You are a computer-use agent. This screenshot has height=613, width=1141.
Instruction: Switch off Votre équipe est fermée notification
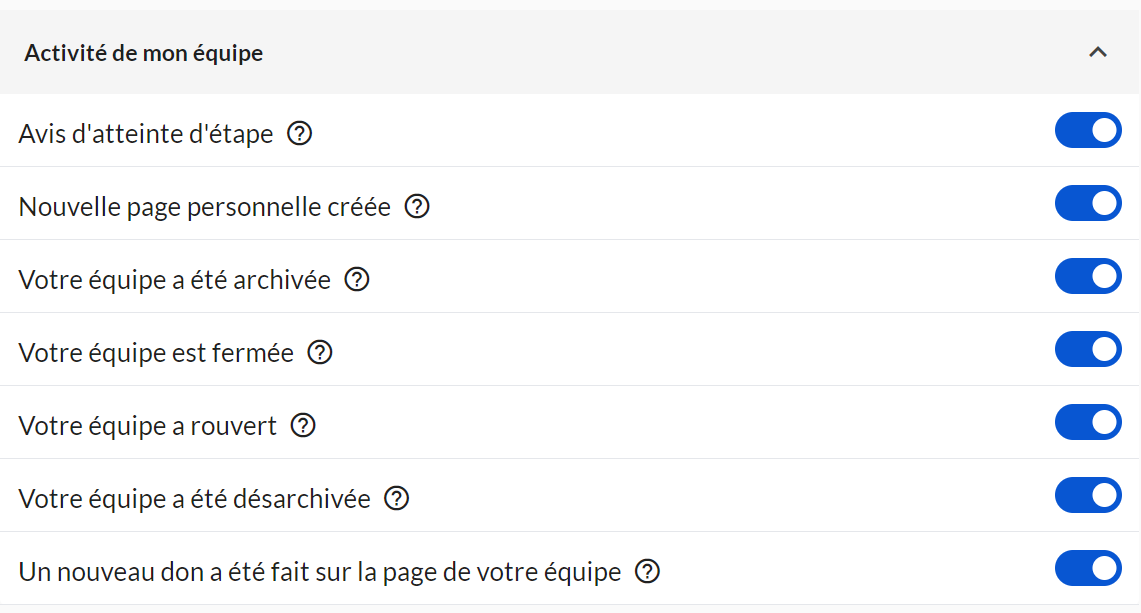click(1088, 350)
